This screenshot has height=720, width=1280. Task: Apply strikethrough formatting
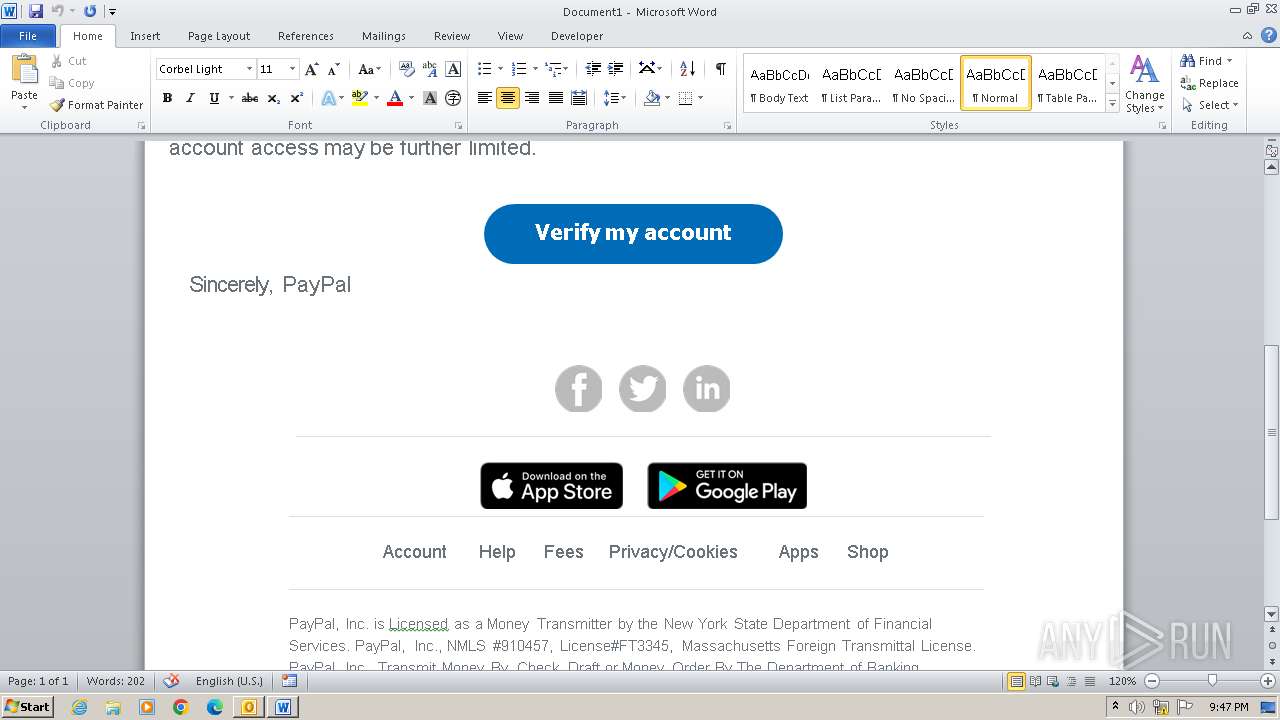(250, 98)
